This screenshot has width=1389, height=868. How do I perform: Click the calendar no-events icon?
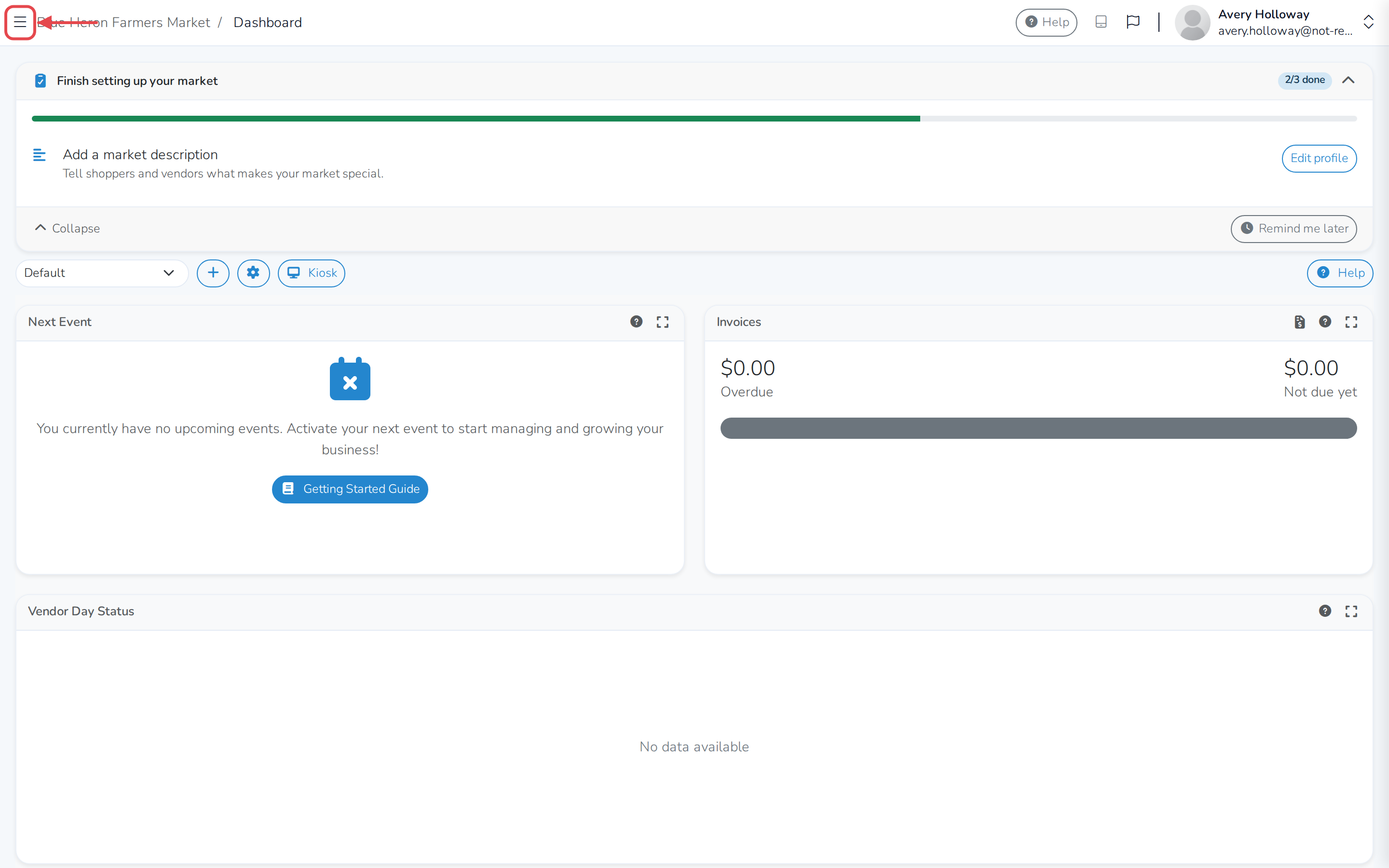coord(350,379)
